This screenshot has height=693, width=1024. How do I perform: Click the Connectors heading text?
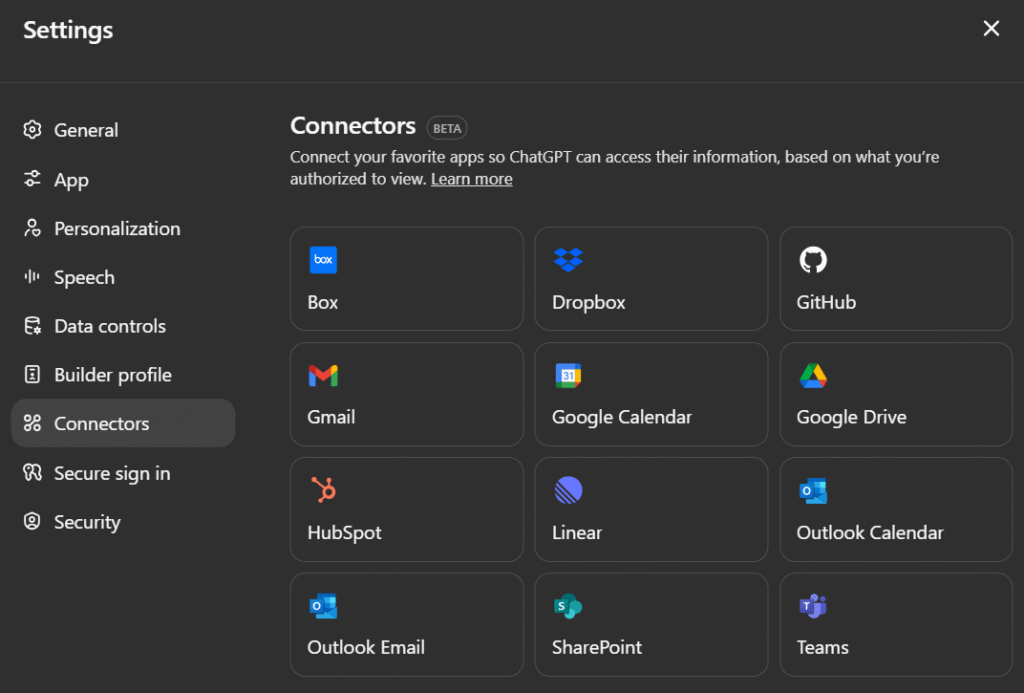353,125
